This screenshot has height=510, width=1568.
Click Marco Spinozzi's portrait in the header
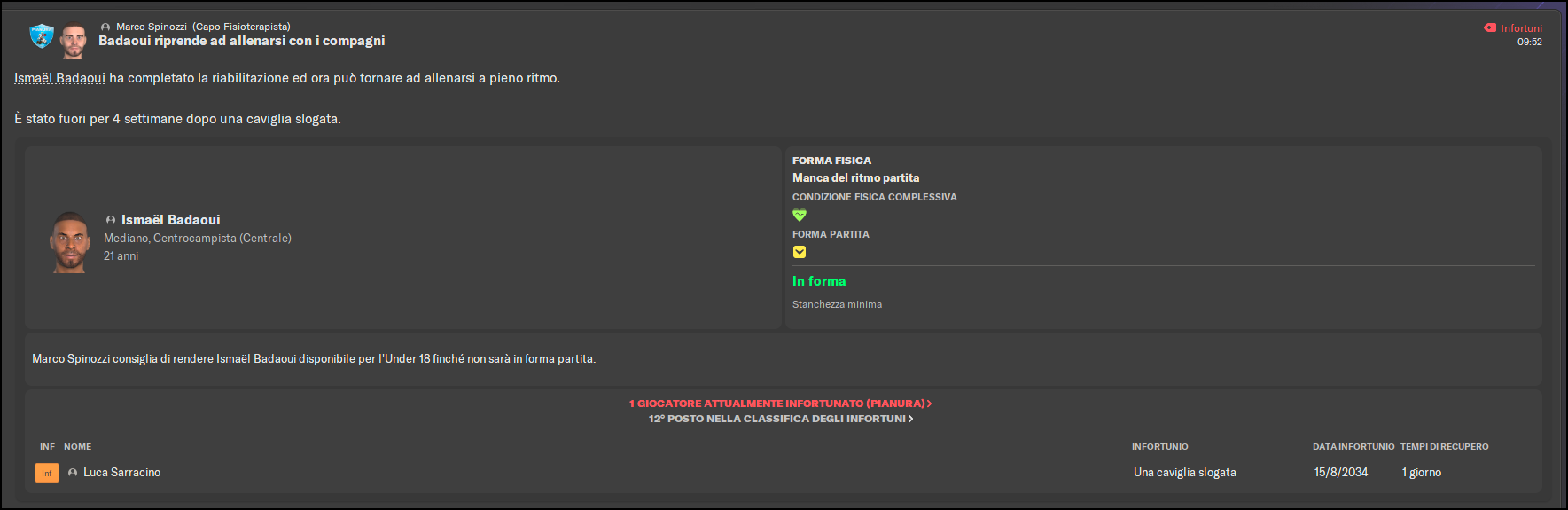tap(74, 39)
